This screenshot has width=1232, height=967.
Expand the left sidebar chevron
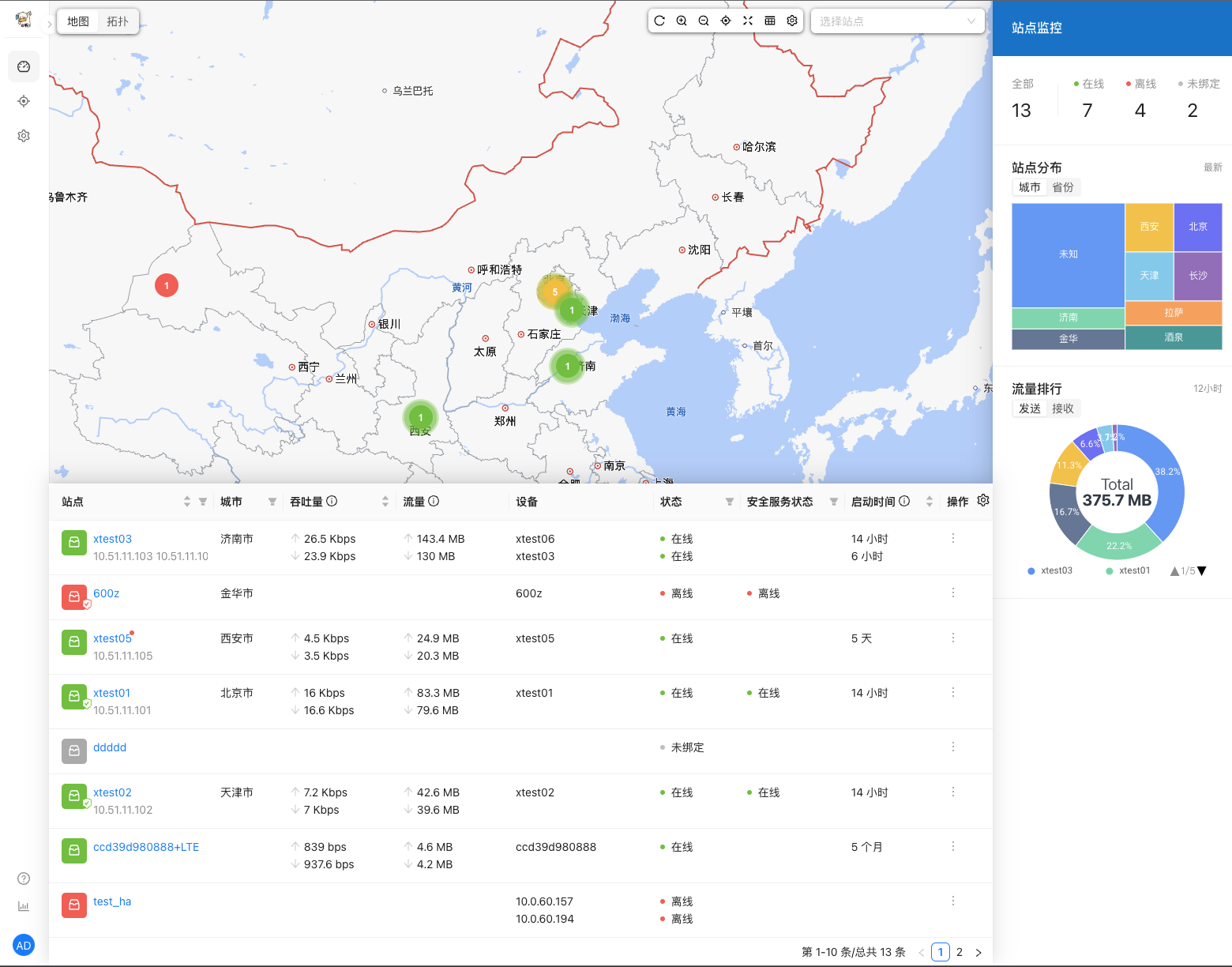pos(49,24)
